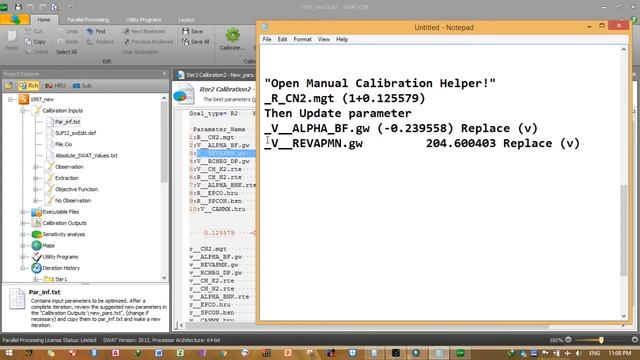Select File.Cio in the tree
The height and width of the screenshot is (360, 640).
click(63, 144)
